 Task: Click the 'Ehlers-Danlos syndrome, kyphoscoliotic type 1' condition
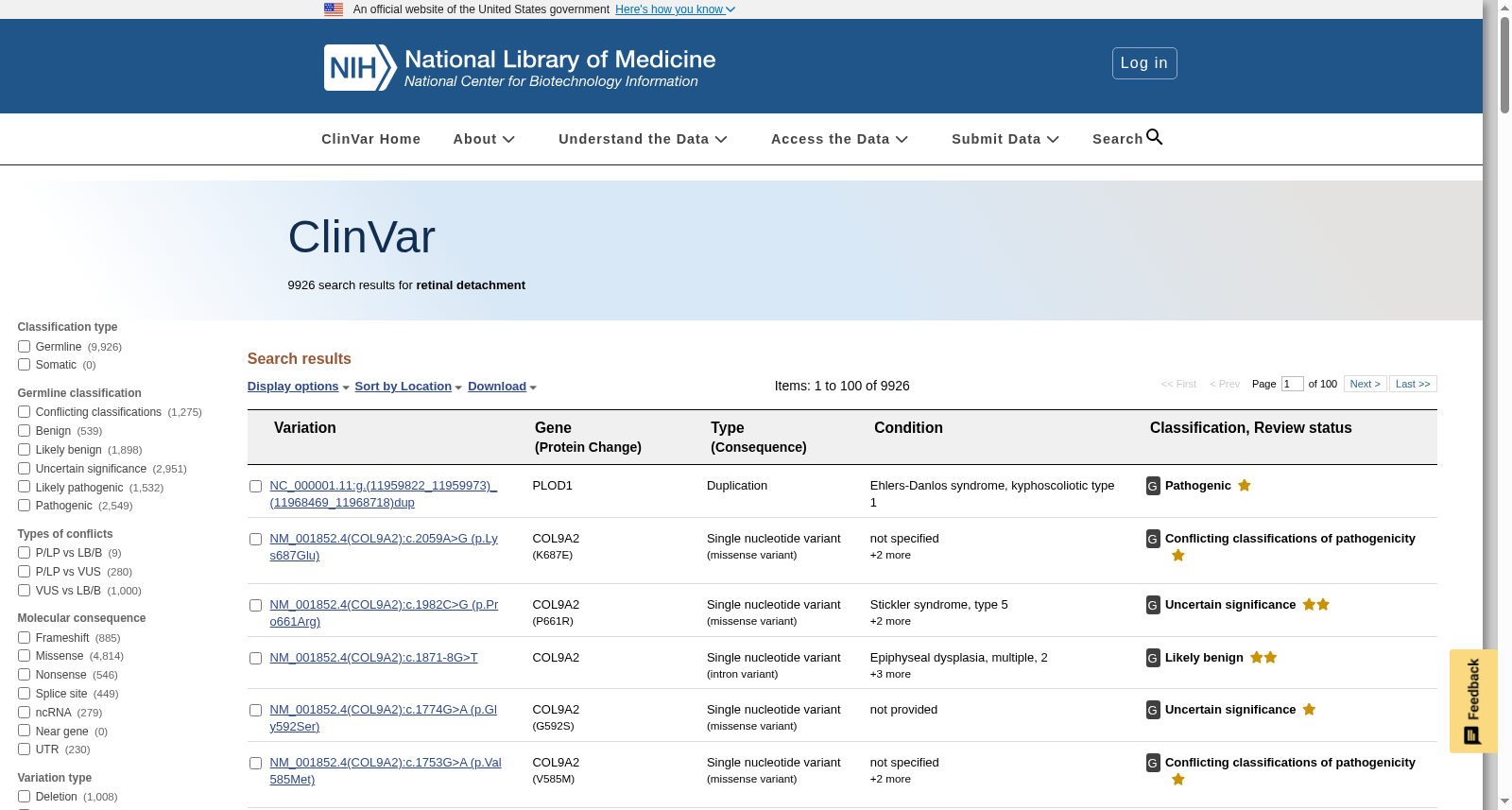(x=992, y=494)
